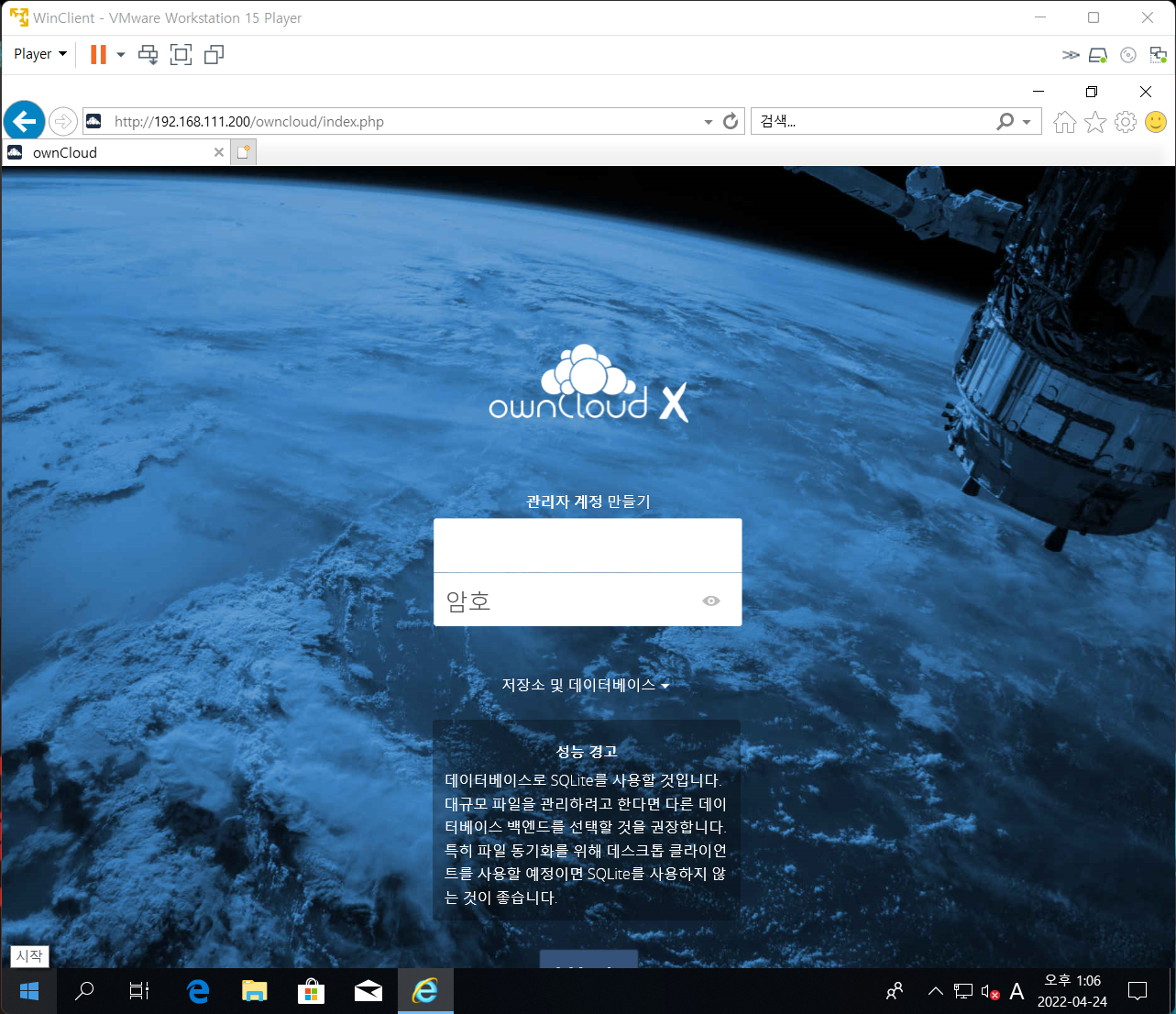This screenshot has width=1176, height=1014.
Task: Toggle password visibility eye icon
Action: click(711, 601)
